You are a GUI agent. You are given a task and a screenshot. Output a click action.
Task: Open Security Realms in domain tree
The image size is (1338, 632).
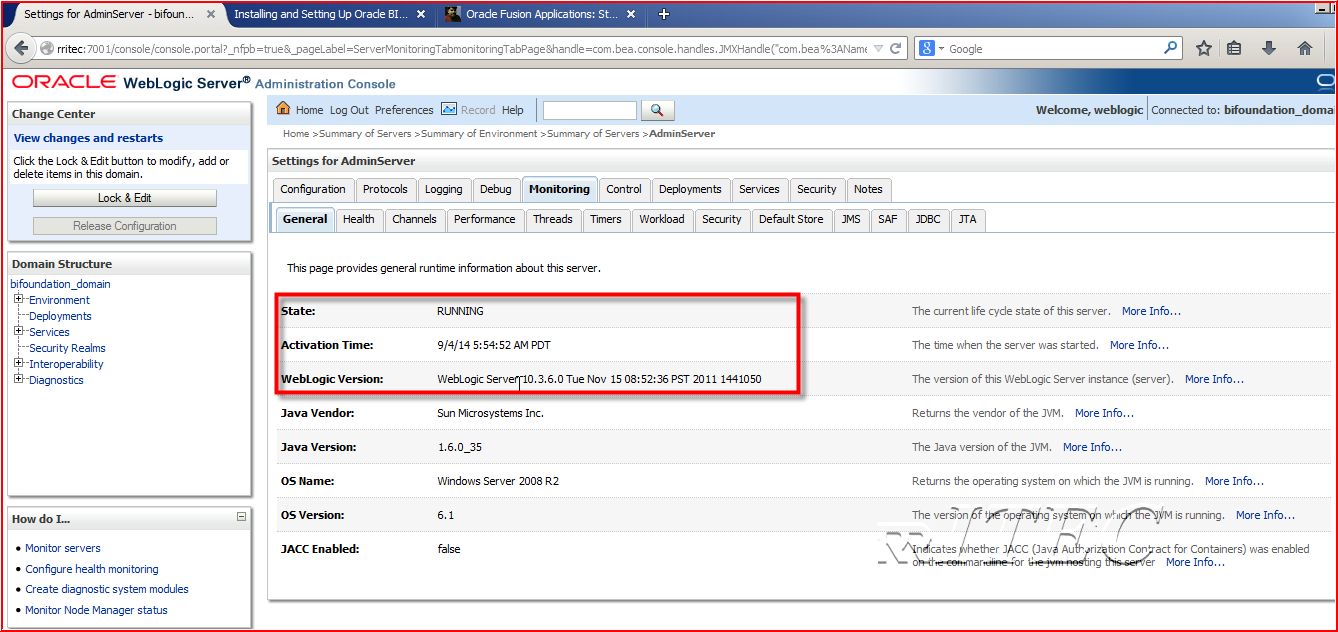pyautogui.click(x=67, y=348)
